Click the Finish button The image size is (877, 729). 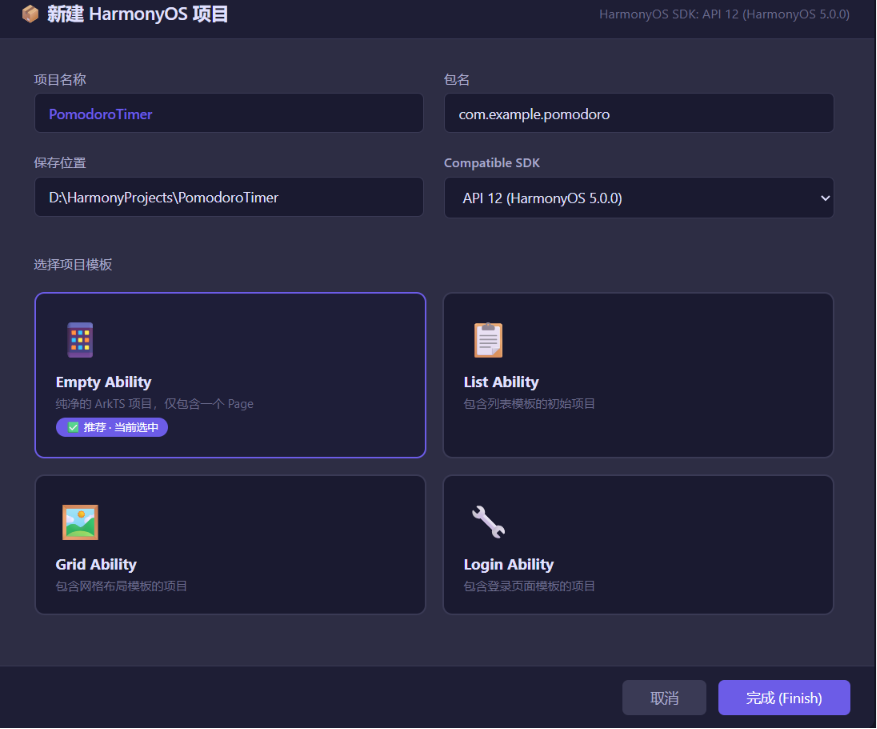pos(784,698)
